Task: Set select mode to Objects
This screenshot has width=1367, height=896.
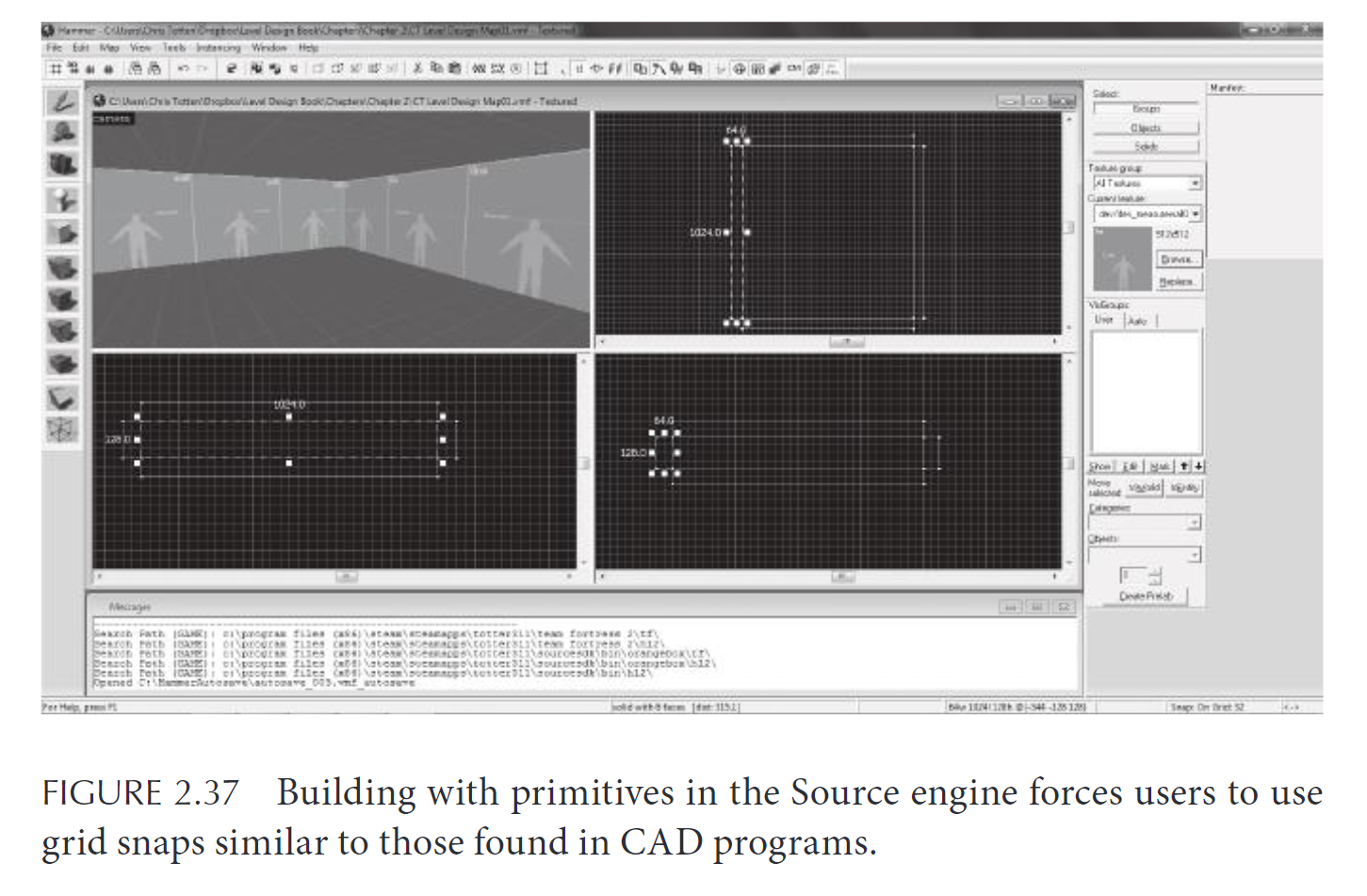Action: 1146,128
